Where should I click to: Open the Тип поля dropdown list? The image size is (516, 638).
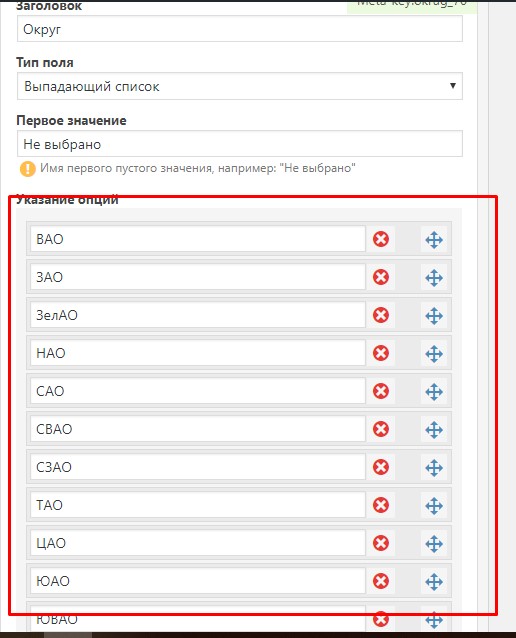[x=240, y=86]
